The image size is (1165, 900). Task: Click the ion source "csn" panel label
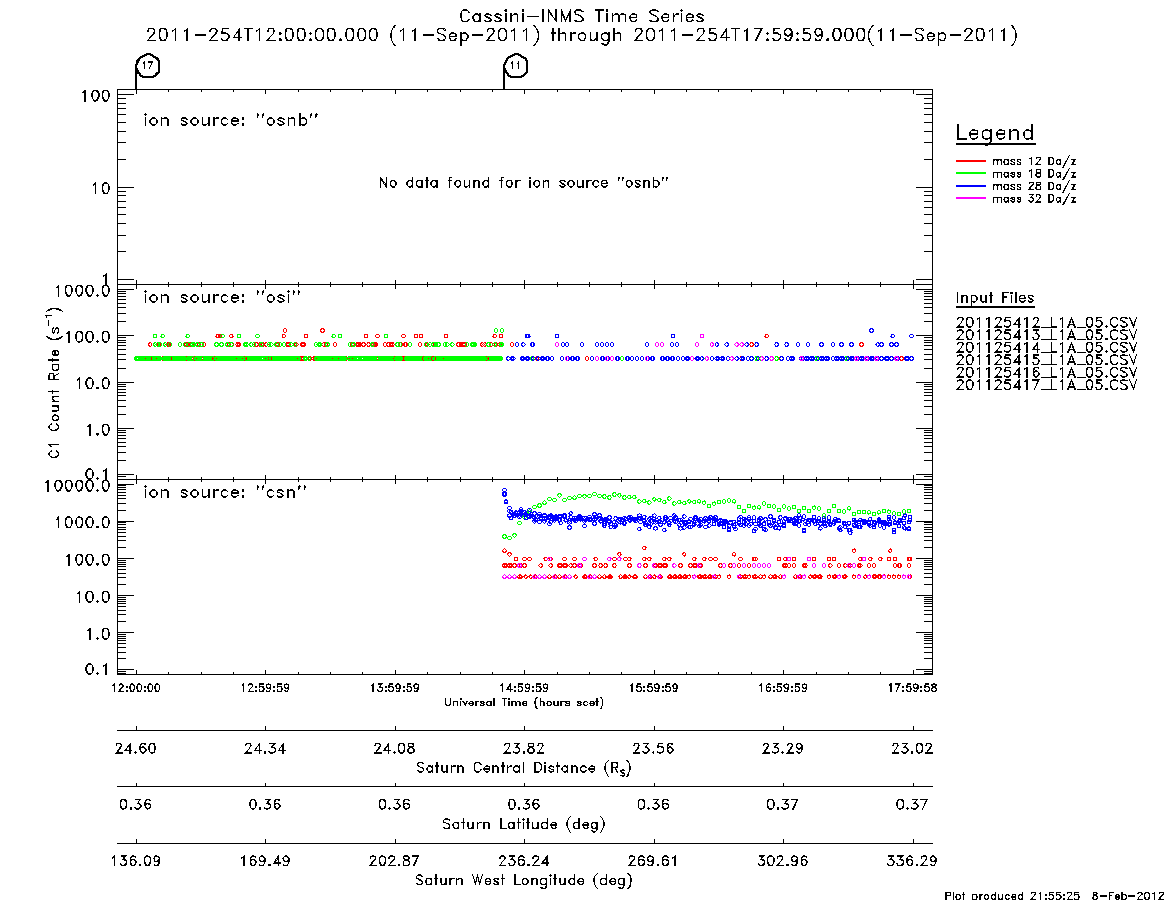pos(225,491)
